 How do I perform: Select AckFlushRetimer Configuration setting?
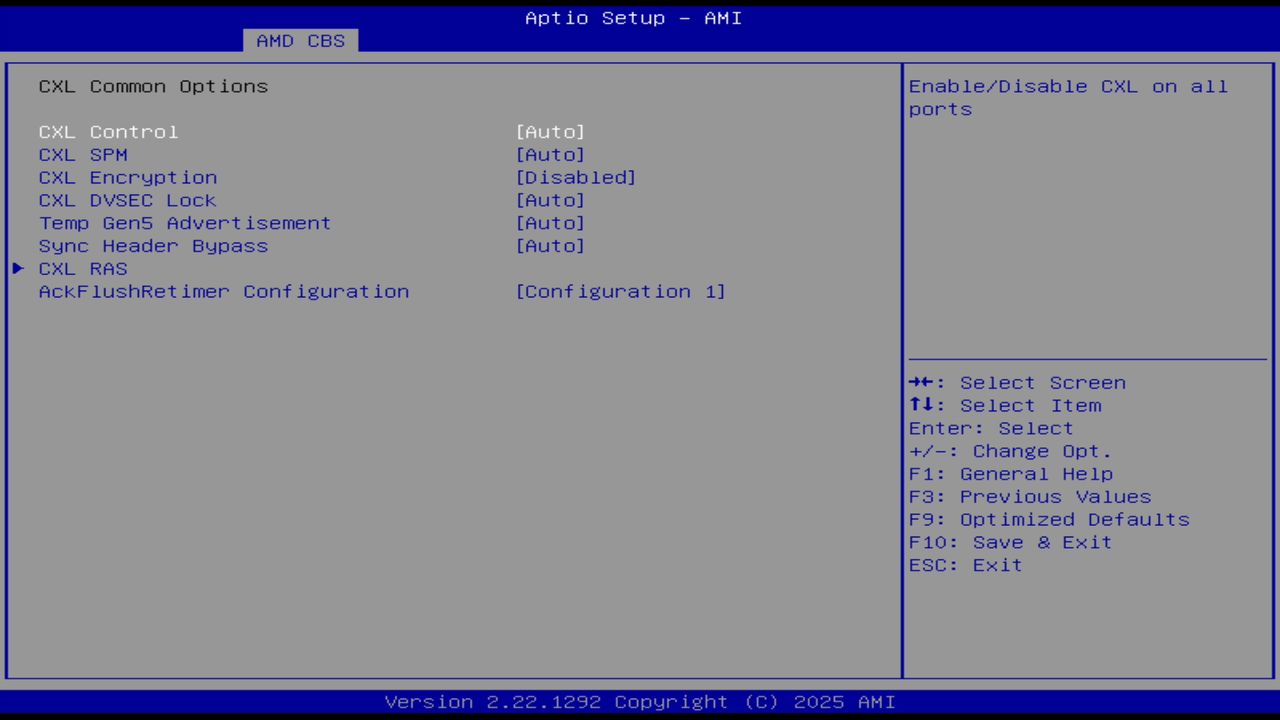point(224,292)
